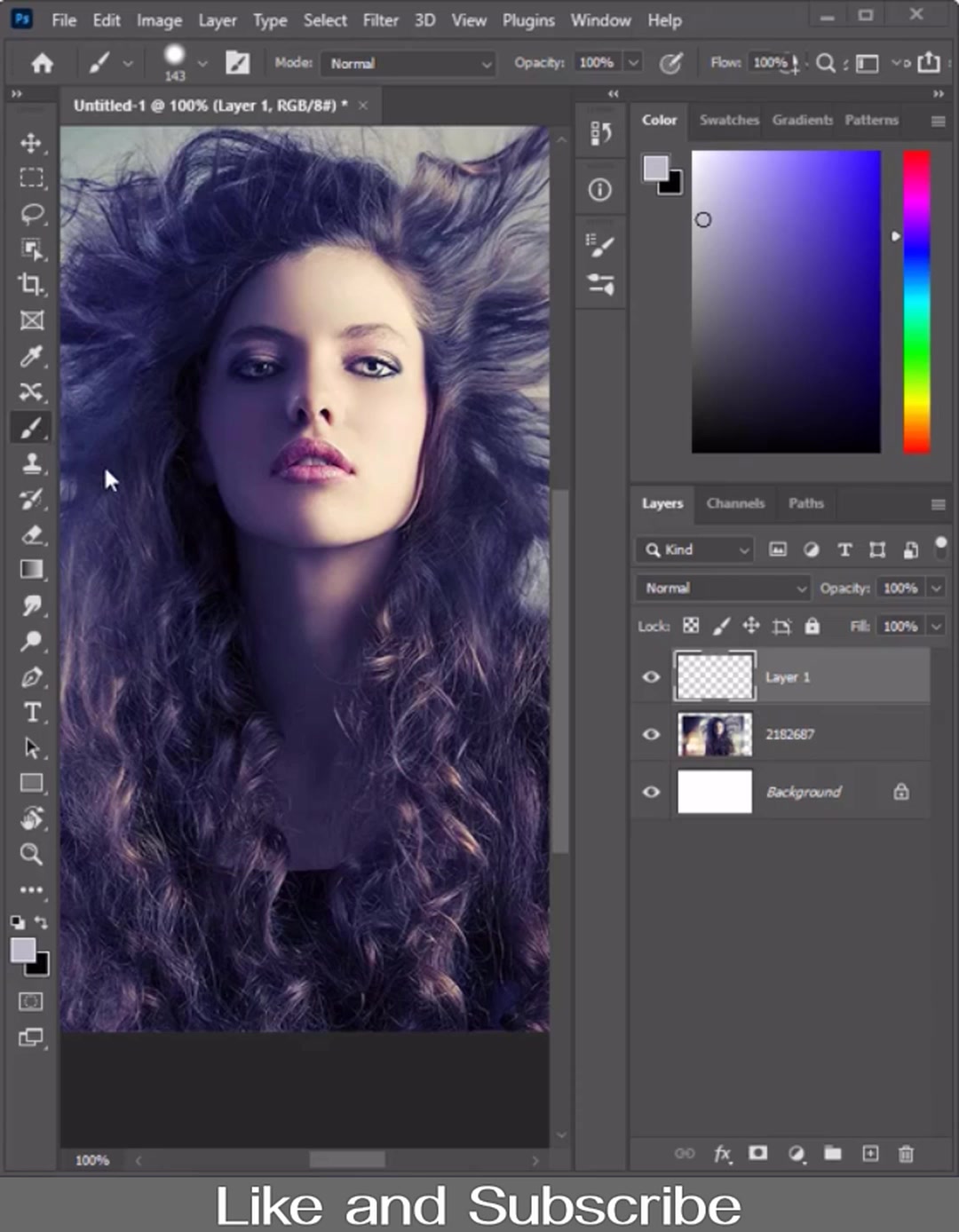Click the rainbow hue slider strip
The height and width of the screenshot is (1232, 959).
(x=916, y=302)
